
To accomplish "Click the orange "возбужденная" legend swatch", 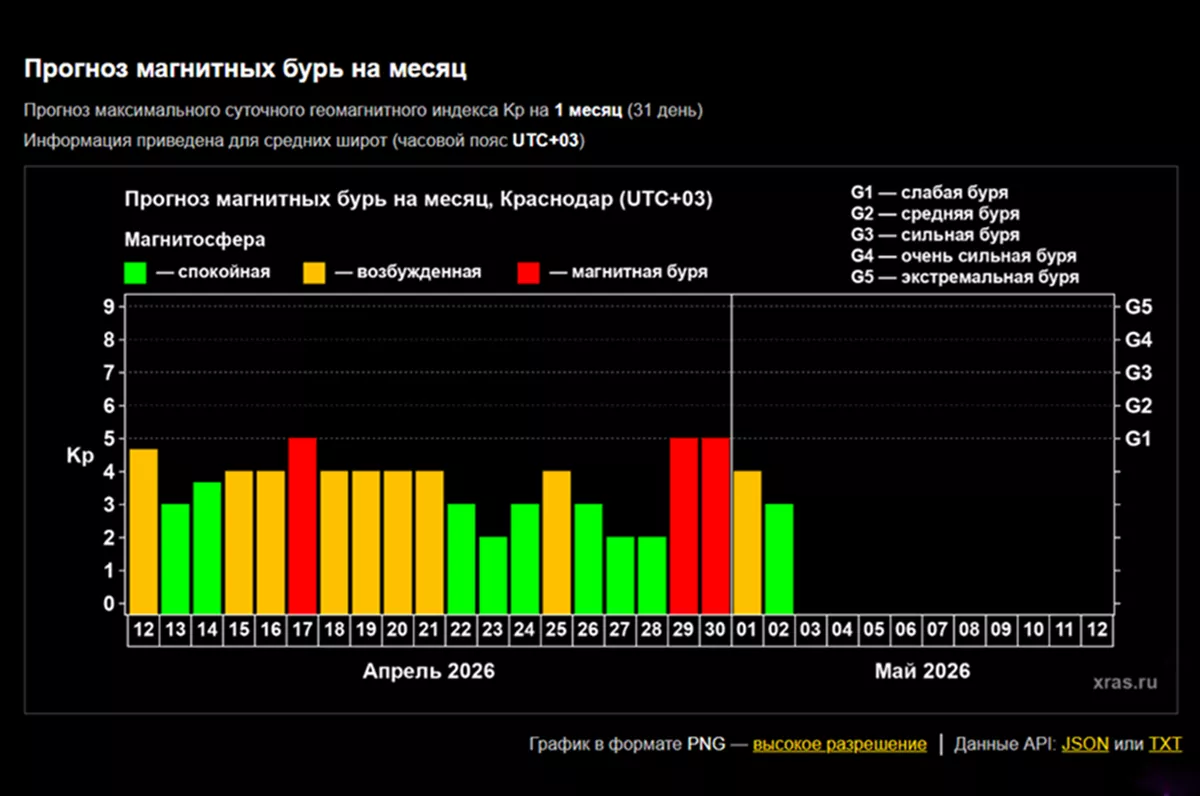I will 316,272.
